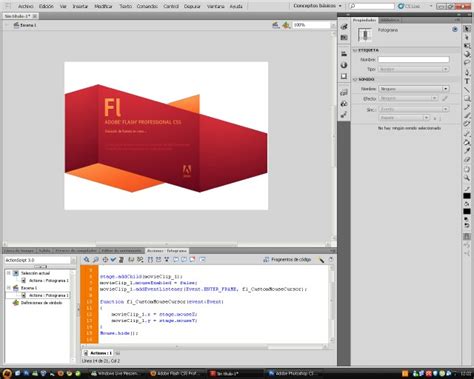Click the stroke color swatch
This screenshot has height=379, width=474.
[x=467, y=196]
